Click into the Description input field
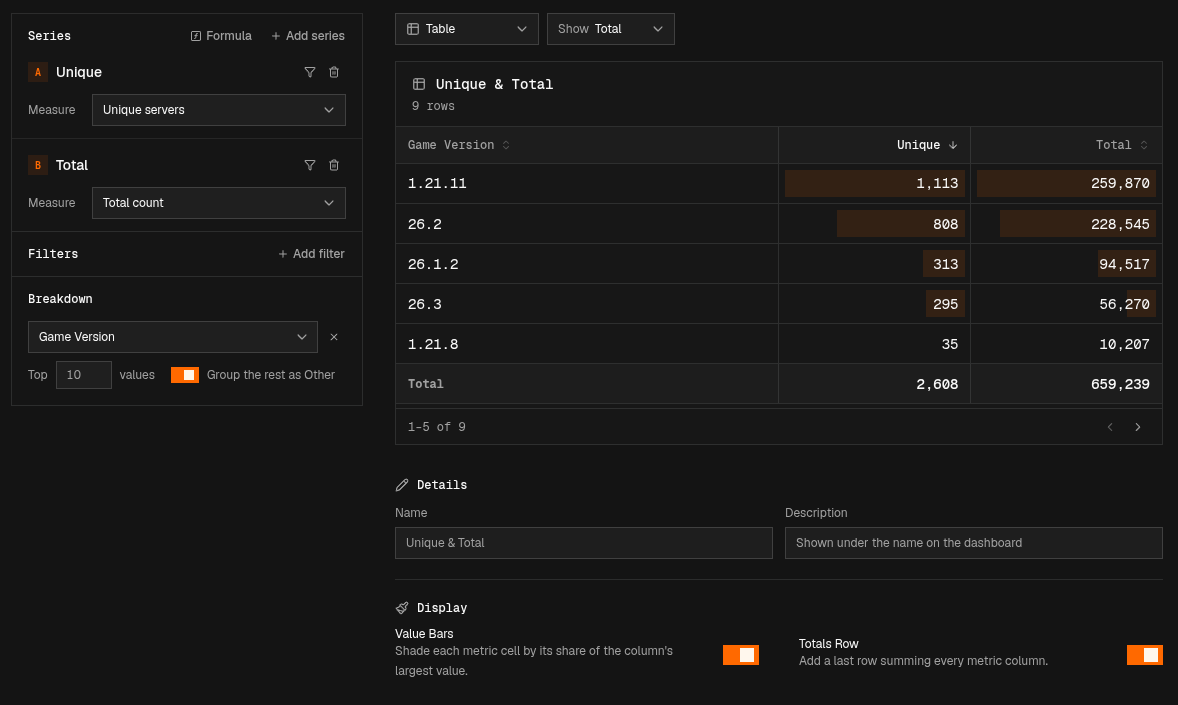This screenshot has height=705, width=1178. tap(974, 543)
